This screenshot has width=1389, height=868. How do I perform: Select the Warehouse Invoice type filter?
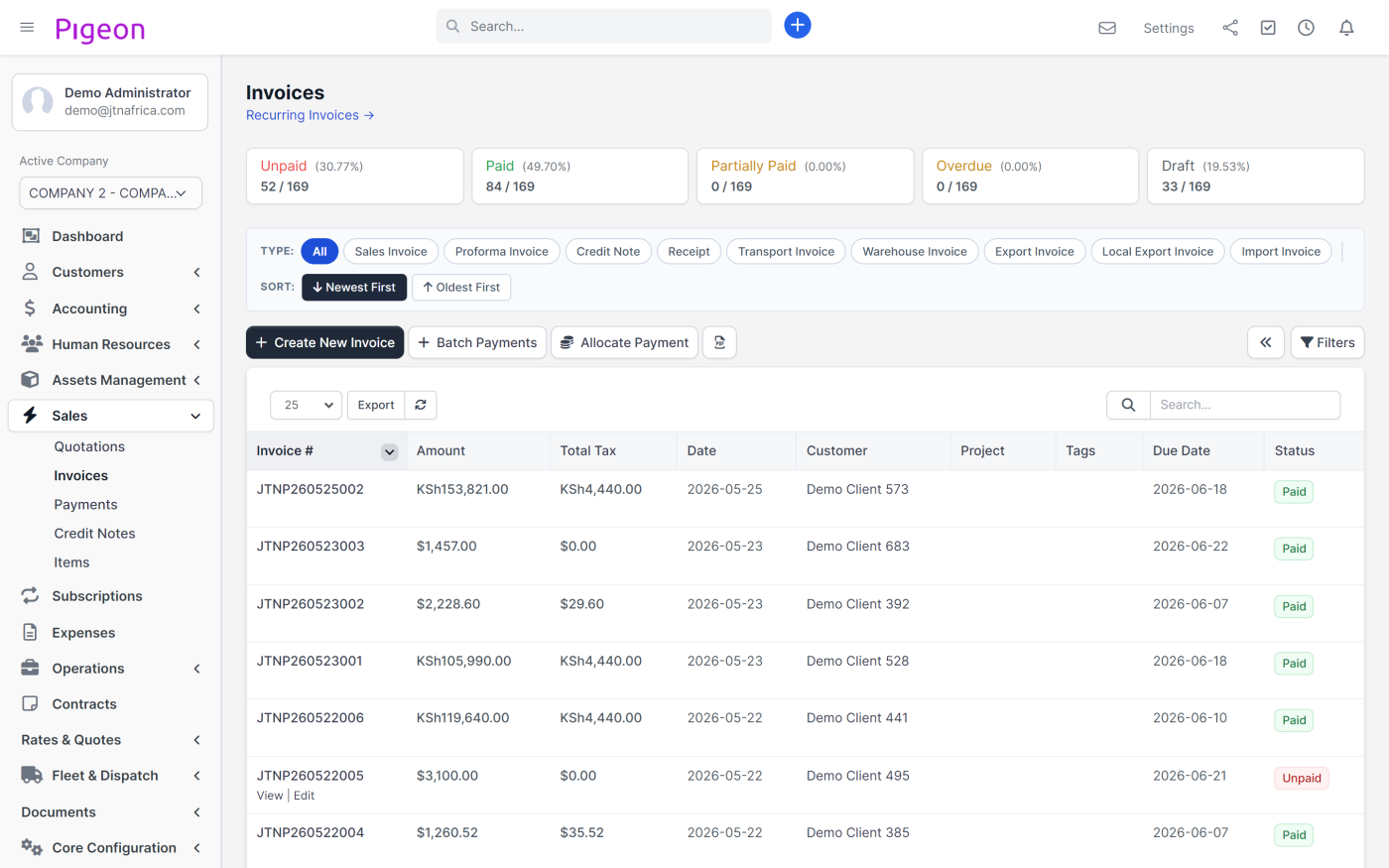point(915,252)
